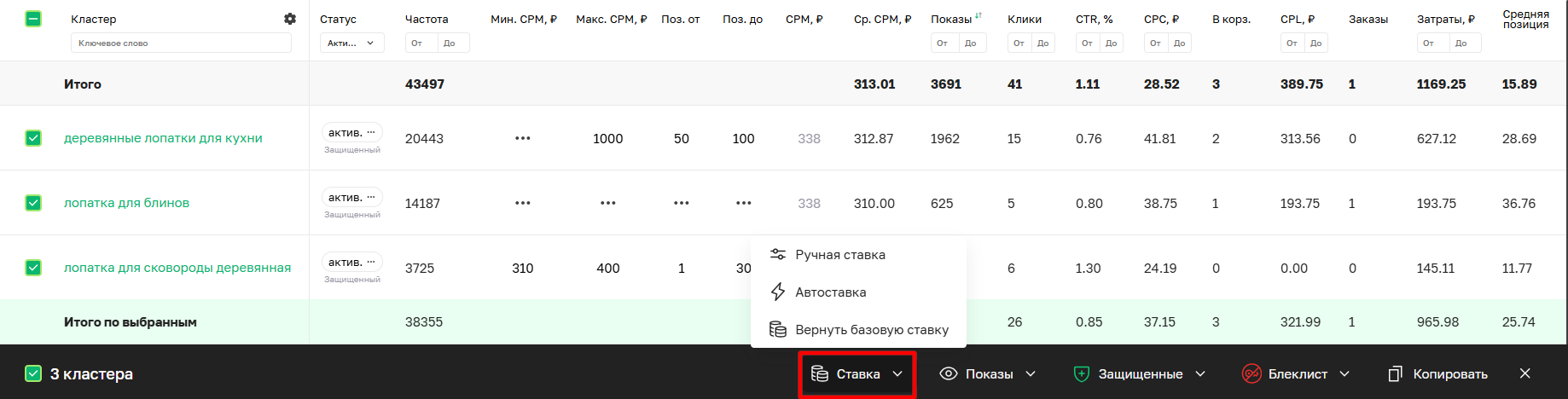The image size is (1568, 399).
Task: Open лопатка для блинов cluster link
Action: [x=126, y=203]
